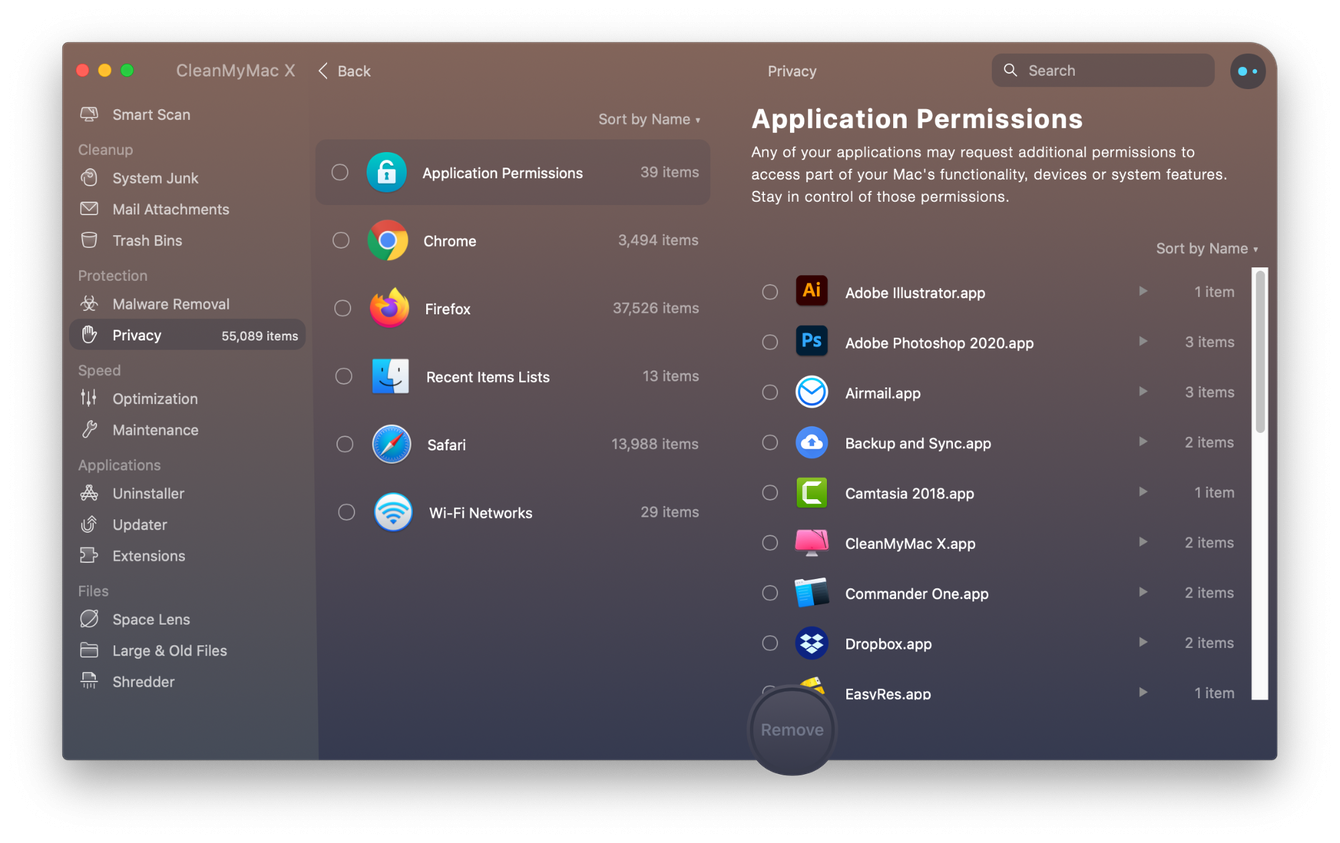Go to Mail Attachments in the sidebar
This screenshot has width=1340, height=843.
tap(188, 209)
